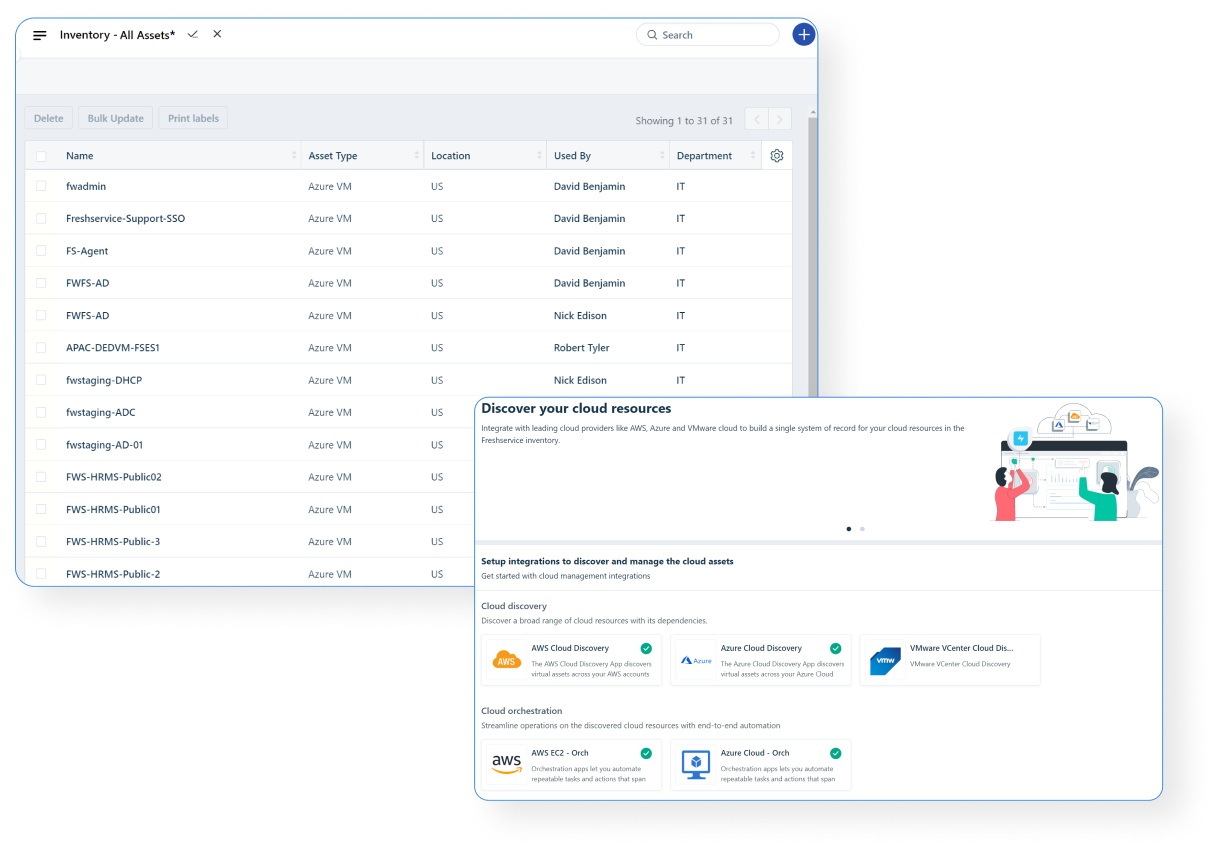This screenshot has height=852, width=1216.
Task: Open the VMware VCenter Cloud Discovery app
Action: (x=949, y=660)
